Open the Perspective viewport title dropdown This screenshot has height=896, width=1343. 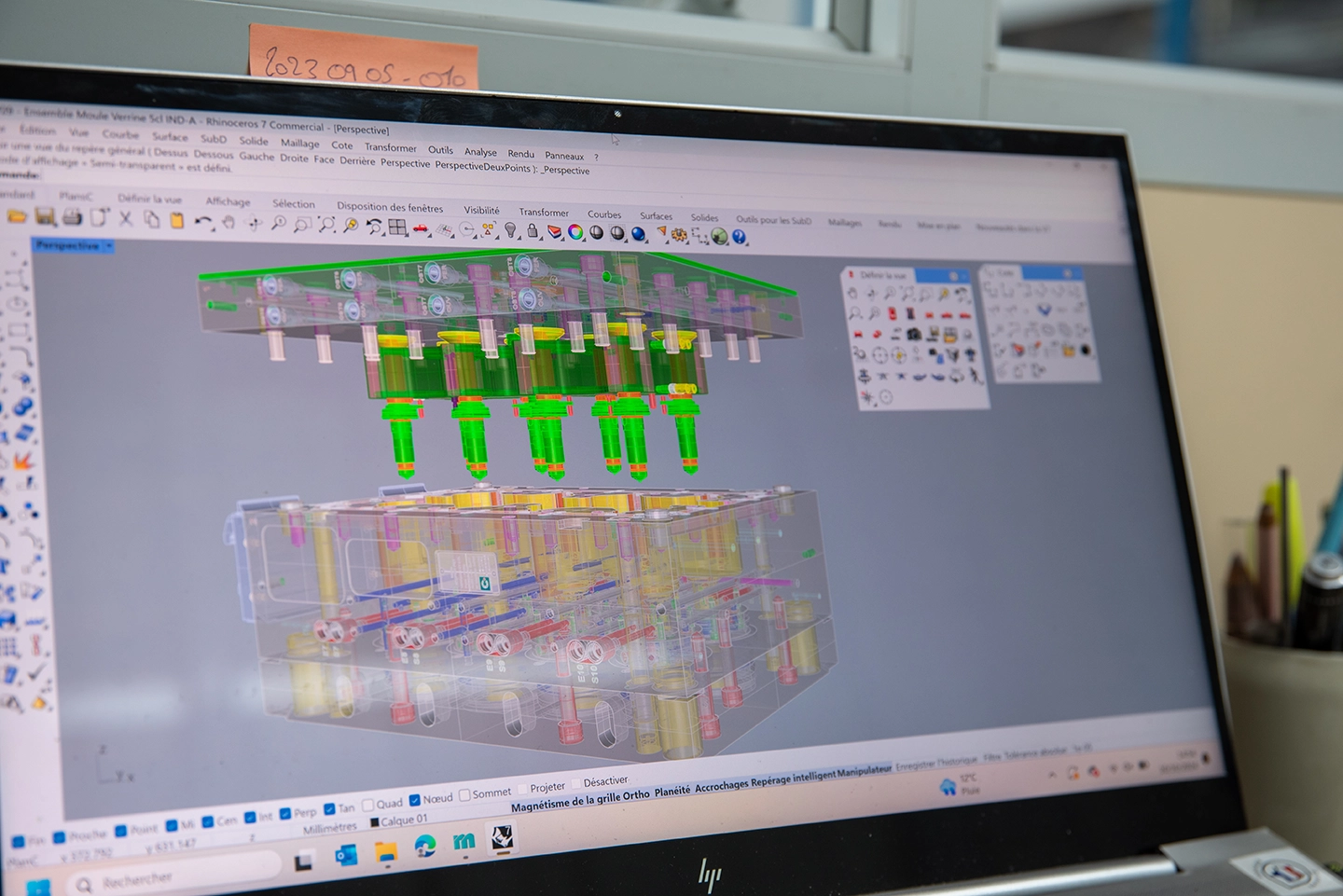(109, 246)
